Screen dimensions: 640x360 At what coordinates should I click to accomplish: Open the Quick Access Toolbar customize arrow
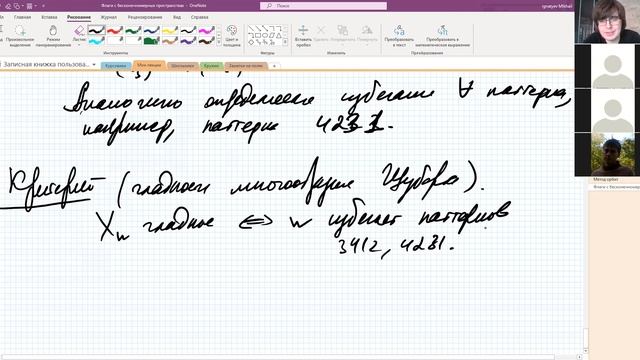(43, 6)
